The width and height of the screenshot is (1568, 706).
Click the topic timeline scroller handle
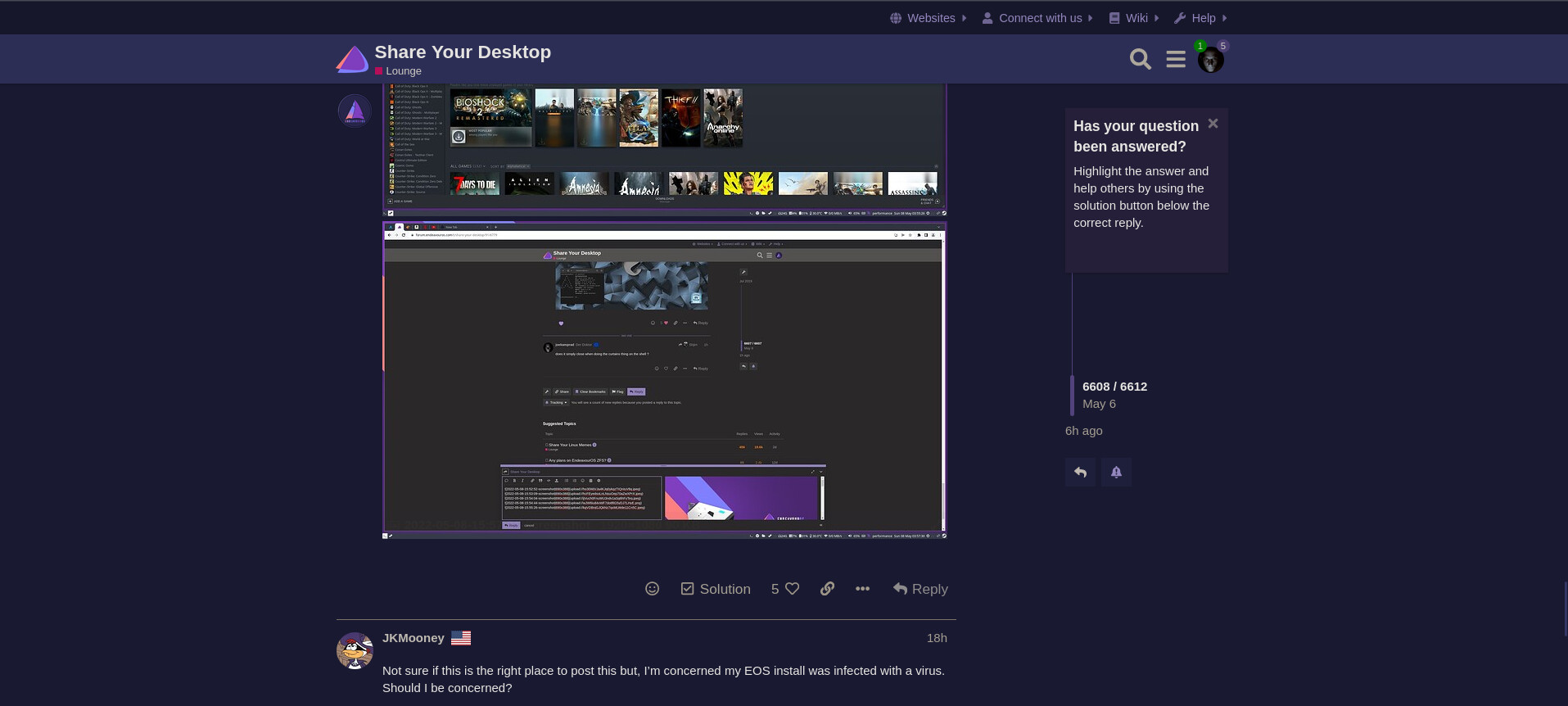click(1072, 396)
